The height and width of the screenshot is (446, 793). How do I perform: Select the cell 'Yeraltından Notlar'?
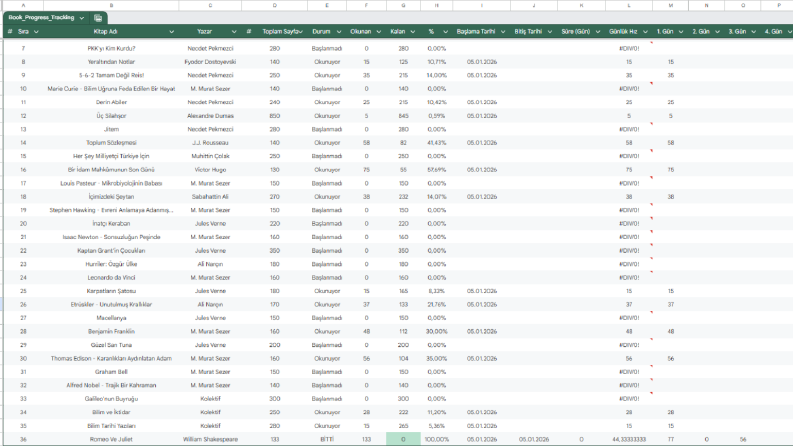click(x=111, y=62)
